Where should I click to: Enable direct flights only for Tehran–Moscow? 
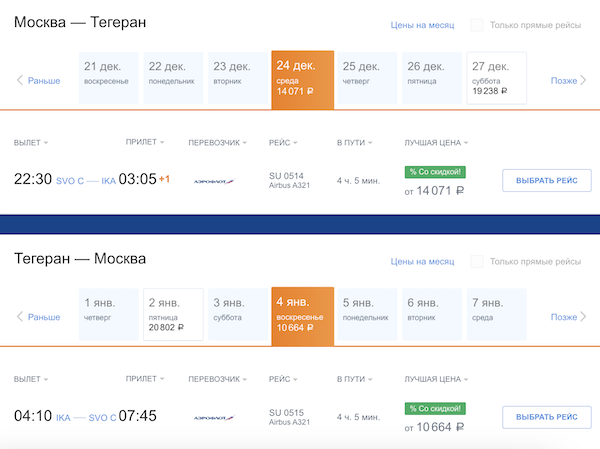477,261
